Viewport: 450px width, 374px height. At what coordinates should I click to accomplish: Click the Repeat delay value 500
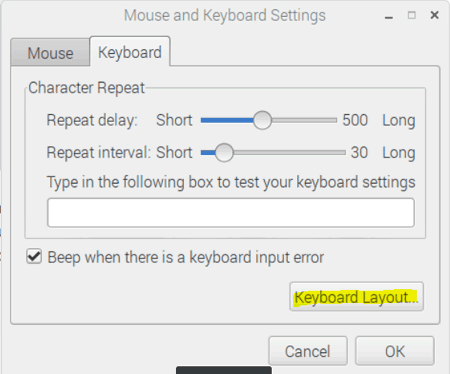[355, 120]
